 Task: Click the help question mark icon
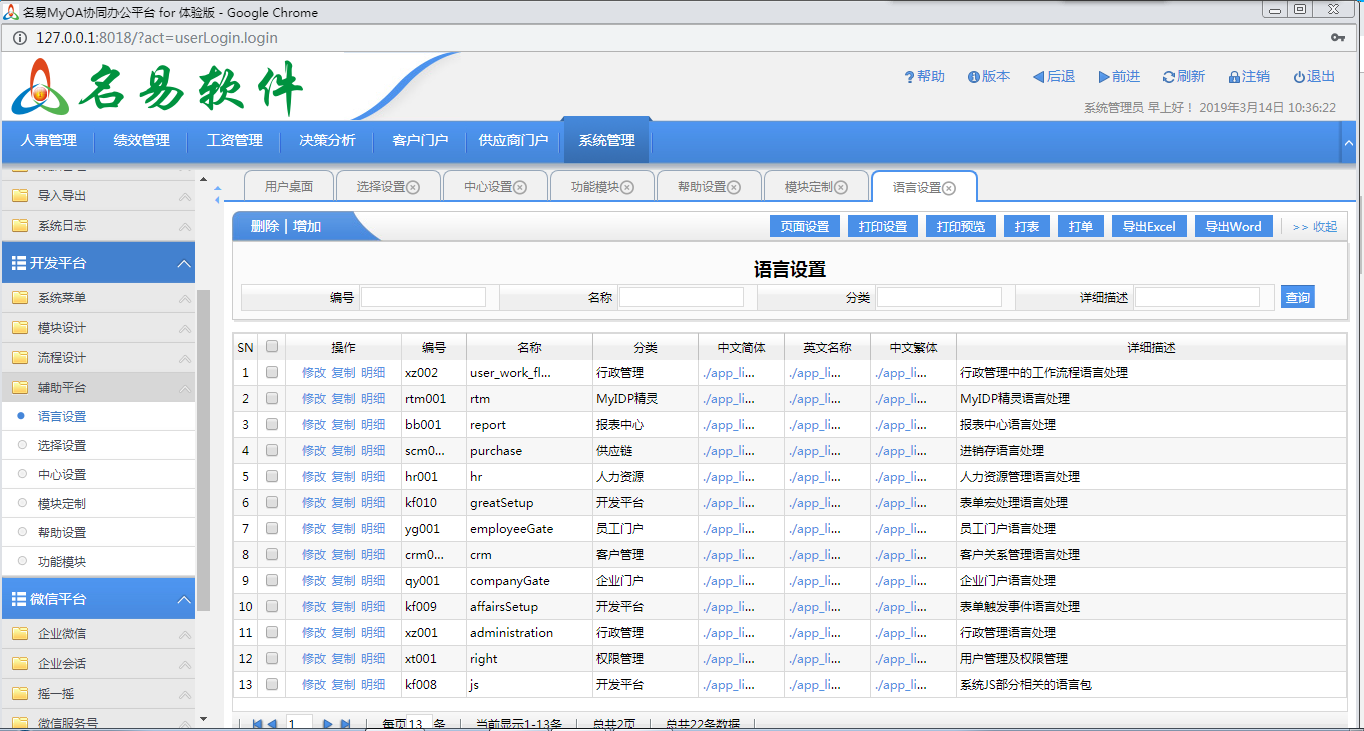909,77
